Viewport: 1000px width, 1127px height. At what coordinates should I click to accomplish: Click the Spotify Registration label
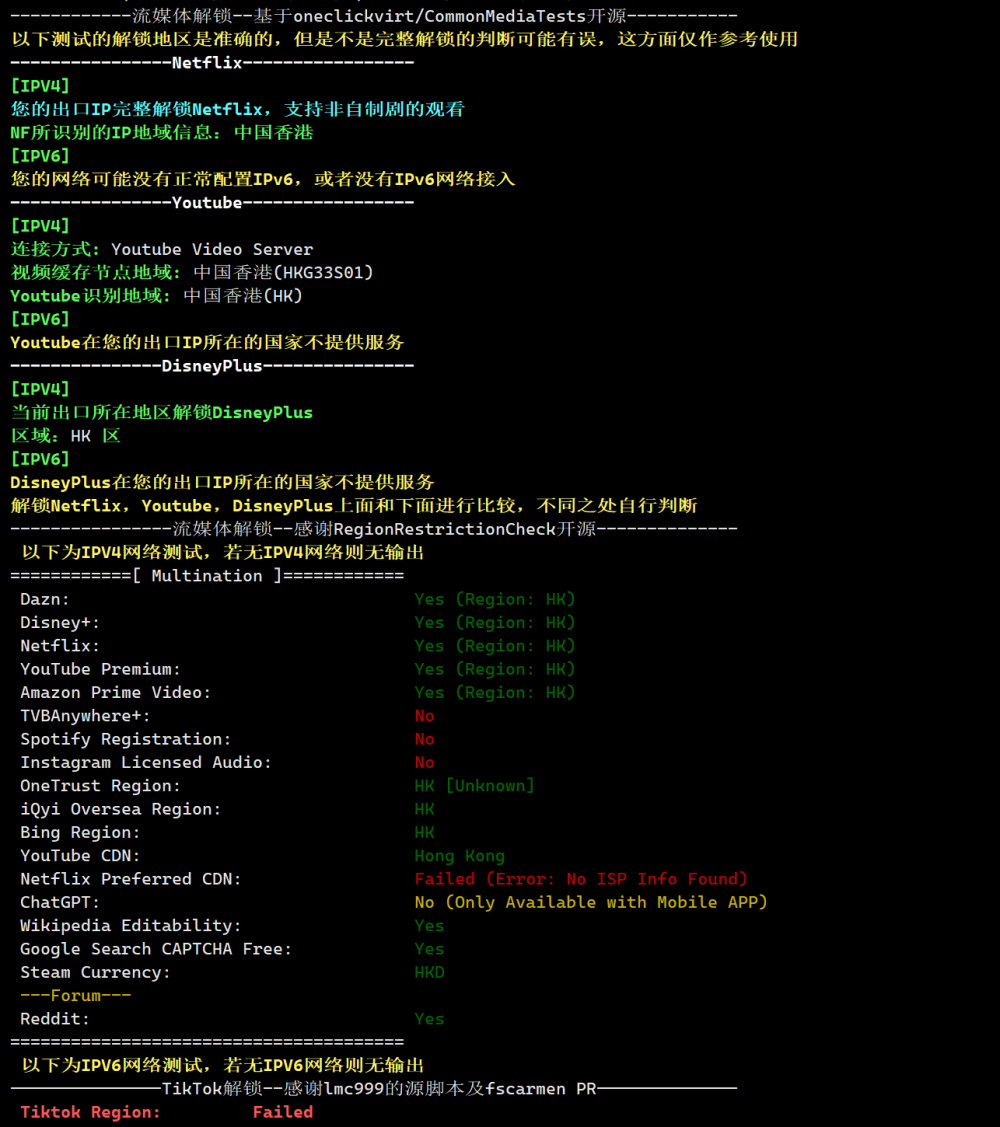coord(125,739)
